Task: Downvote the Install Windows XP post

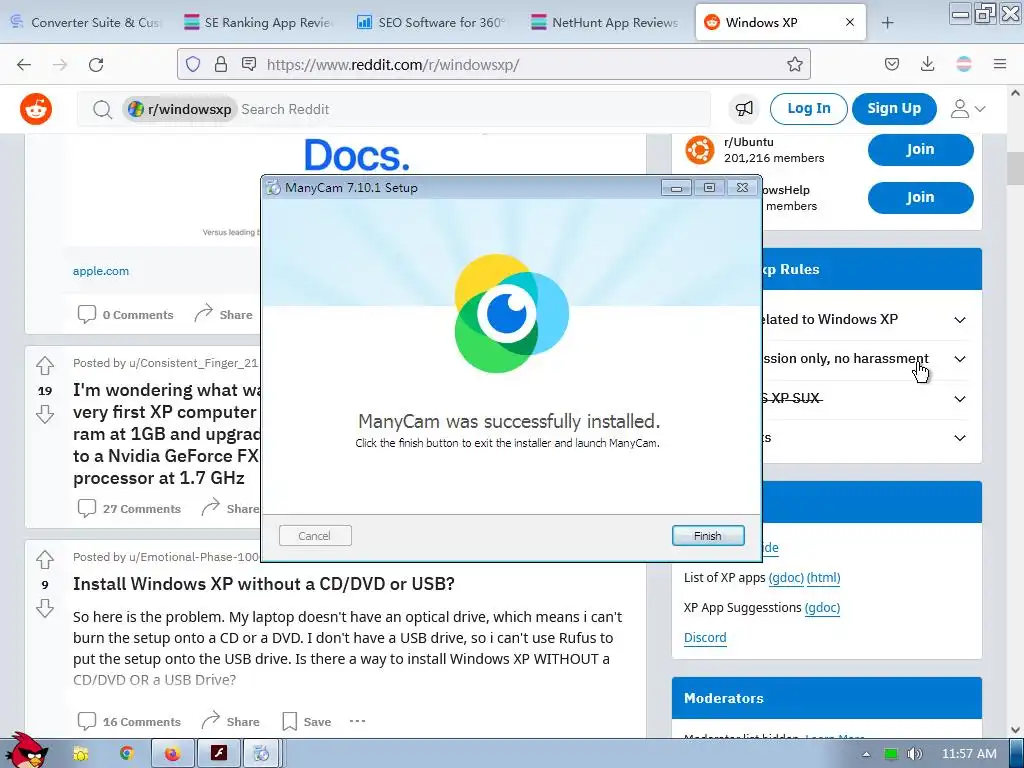Action: [45, 608]
